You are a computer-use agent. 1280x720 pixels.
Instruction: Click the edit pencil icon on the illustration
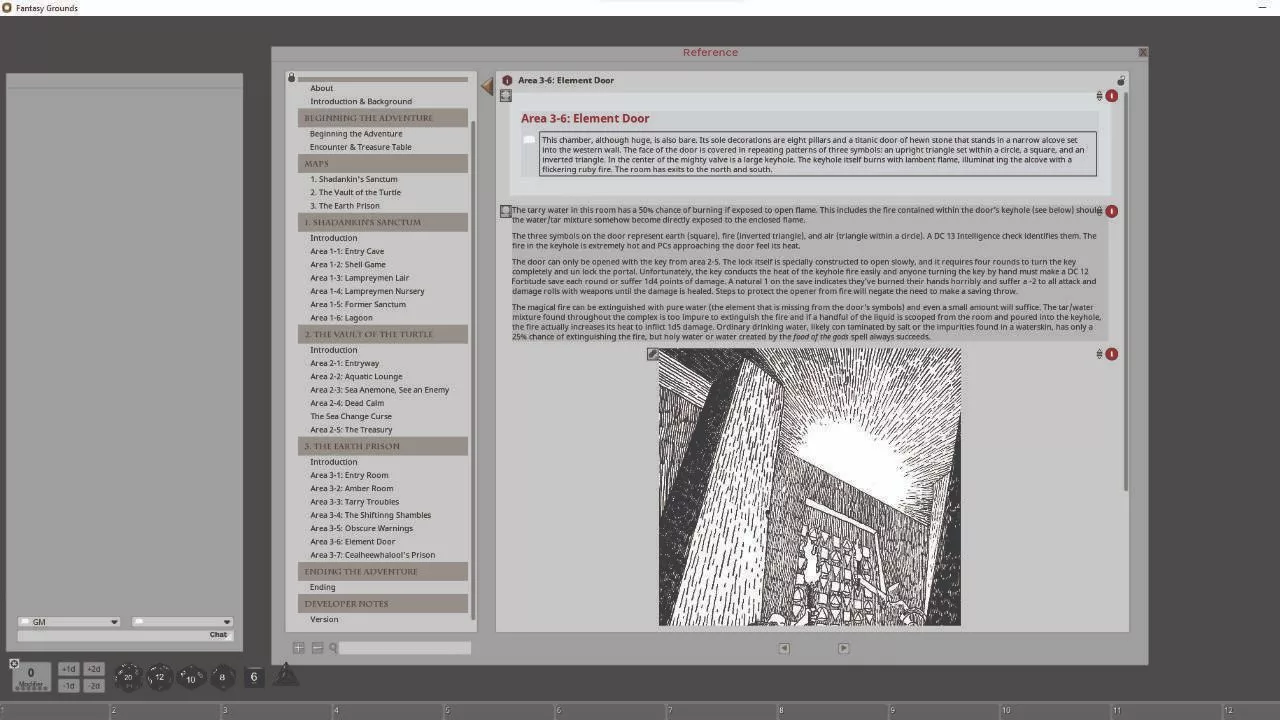point(652,354)
